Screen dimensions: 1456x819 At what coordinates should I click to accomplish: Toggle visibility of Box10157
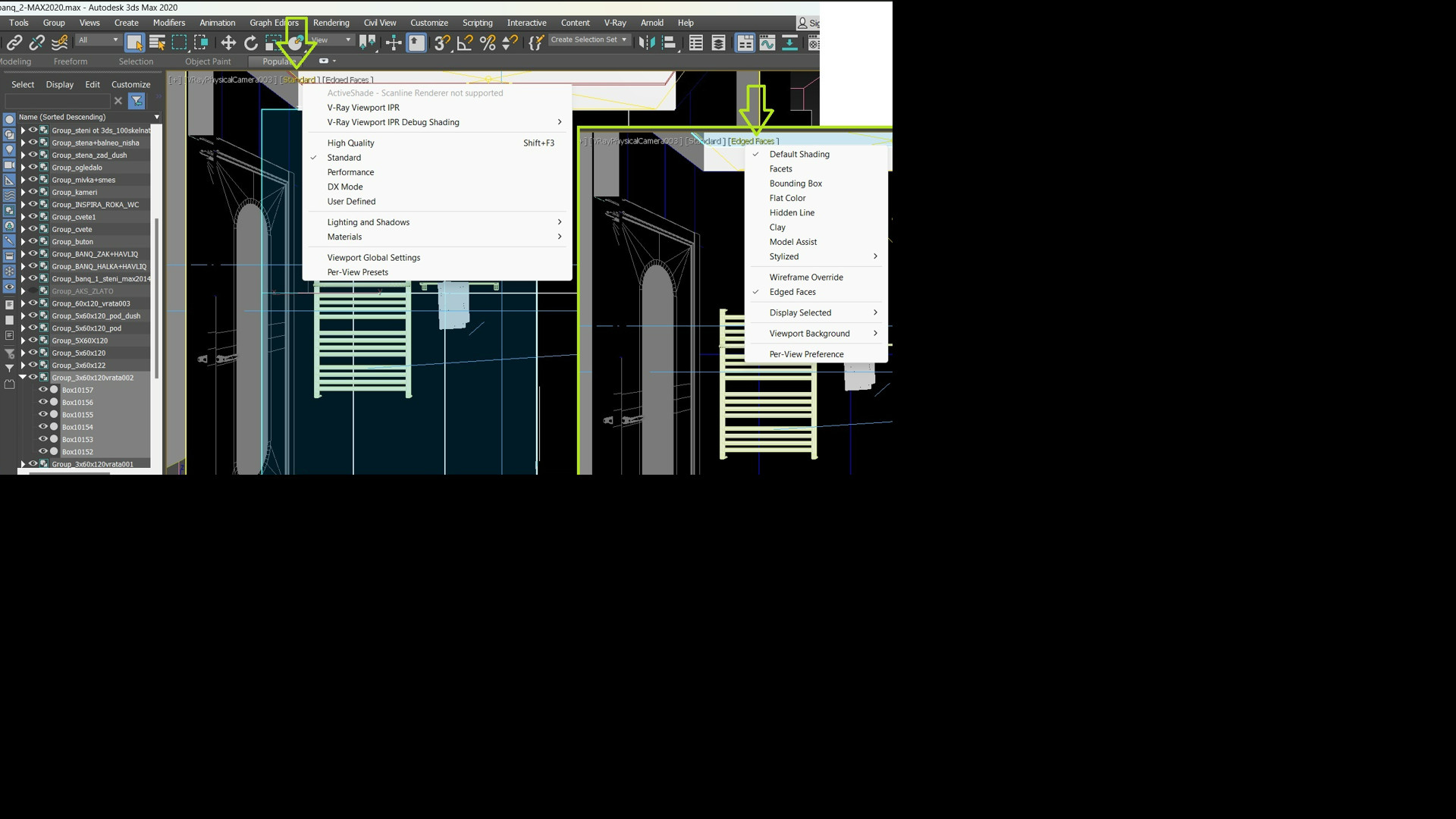click(x=43, y=390)
